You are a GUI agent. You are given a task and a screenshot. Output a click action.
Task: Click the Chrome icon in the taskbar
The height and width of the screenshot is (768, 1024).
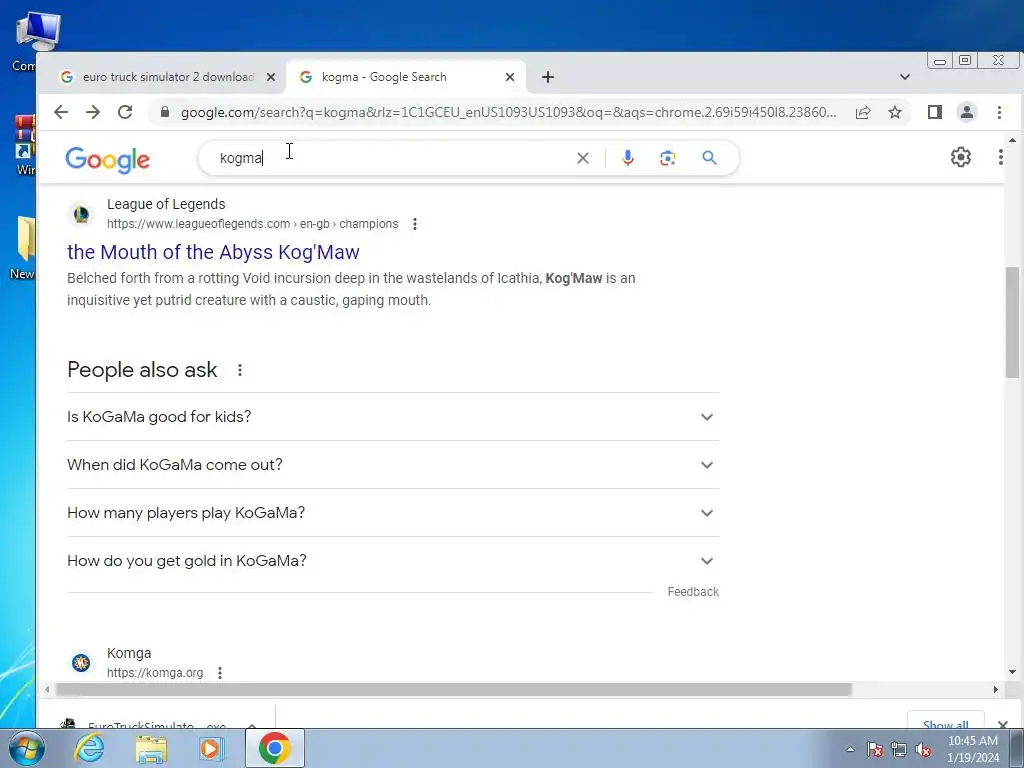click(x=274, y=748)
